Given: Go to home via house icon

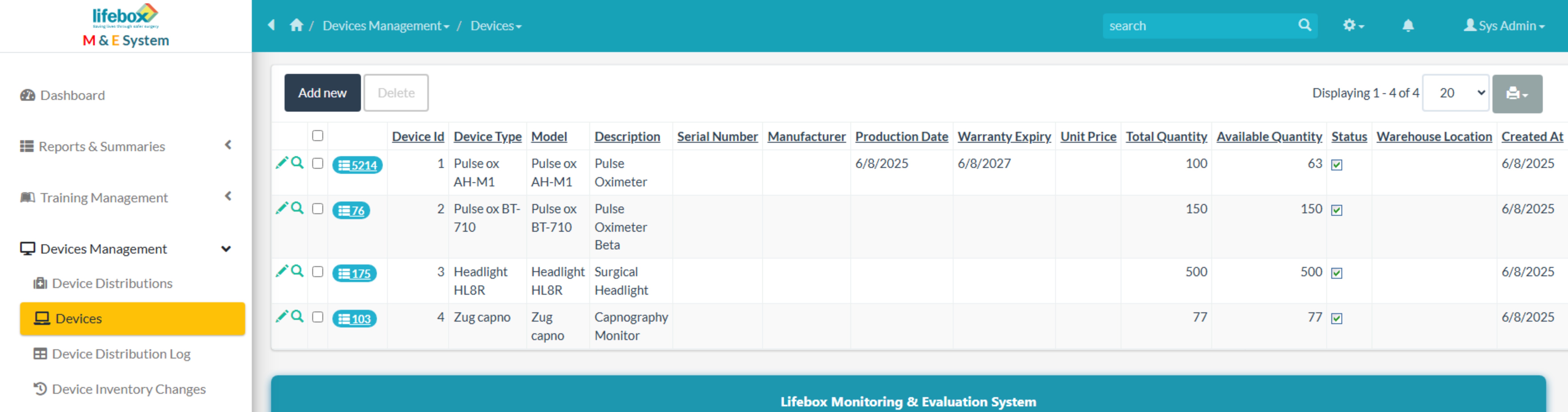Looking at the screenshot, I should click(x=296, y=25).
